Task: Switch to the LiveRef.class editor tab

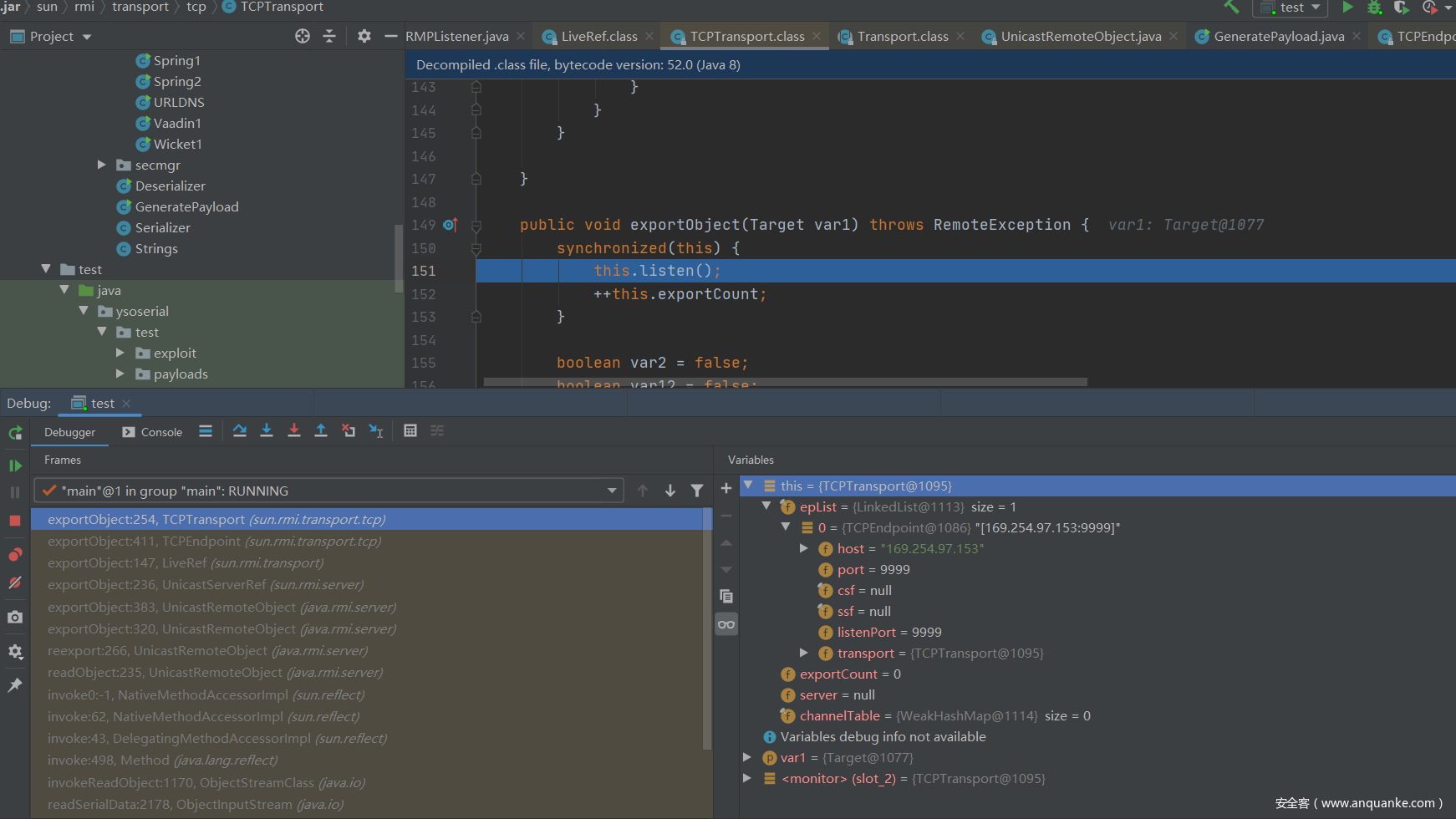Action: pos(598,37)
